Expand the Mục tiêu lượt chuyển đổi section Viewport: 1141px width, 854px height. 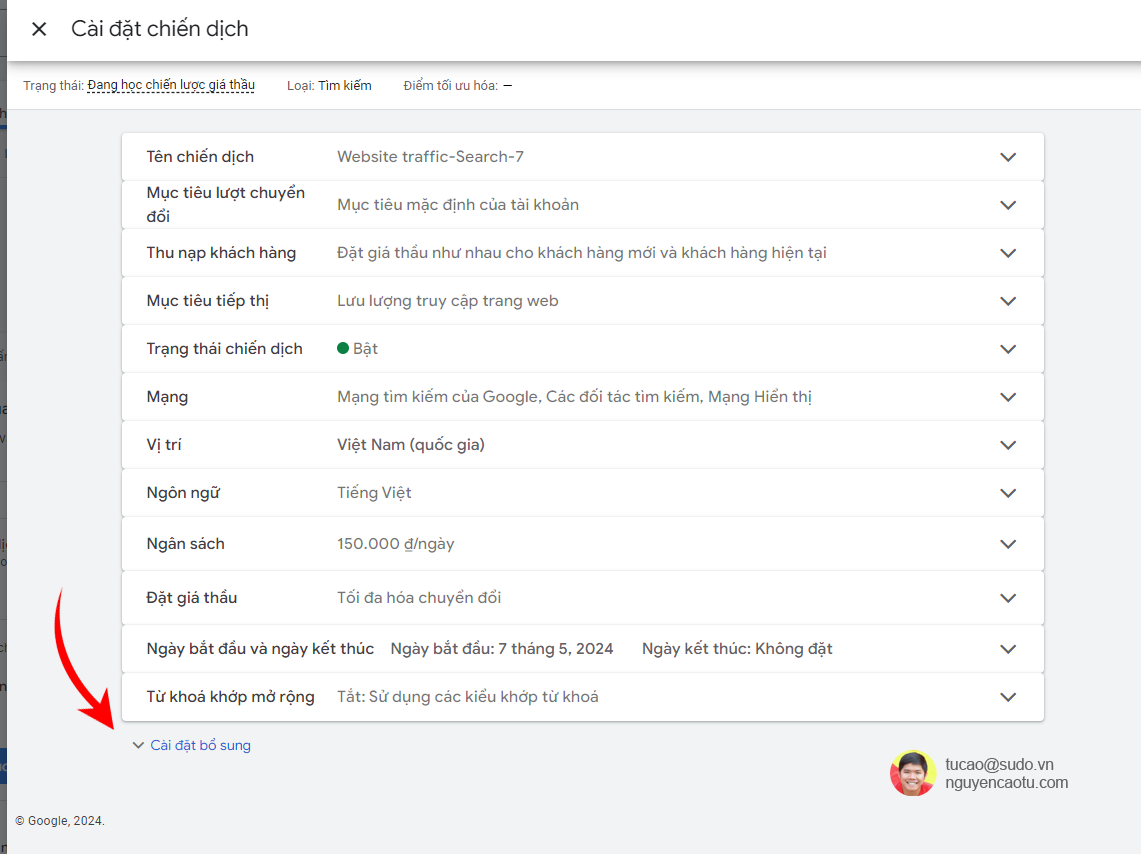tap(1008, 204)
